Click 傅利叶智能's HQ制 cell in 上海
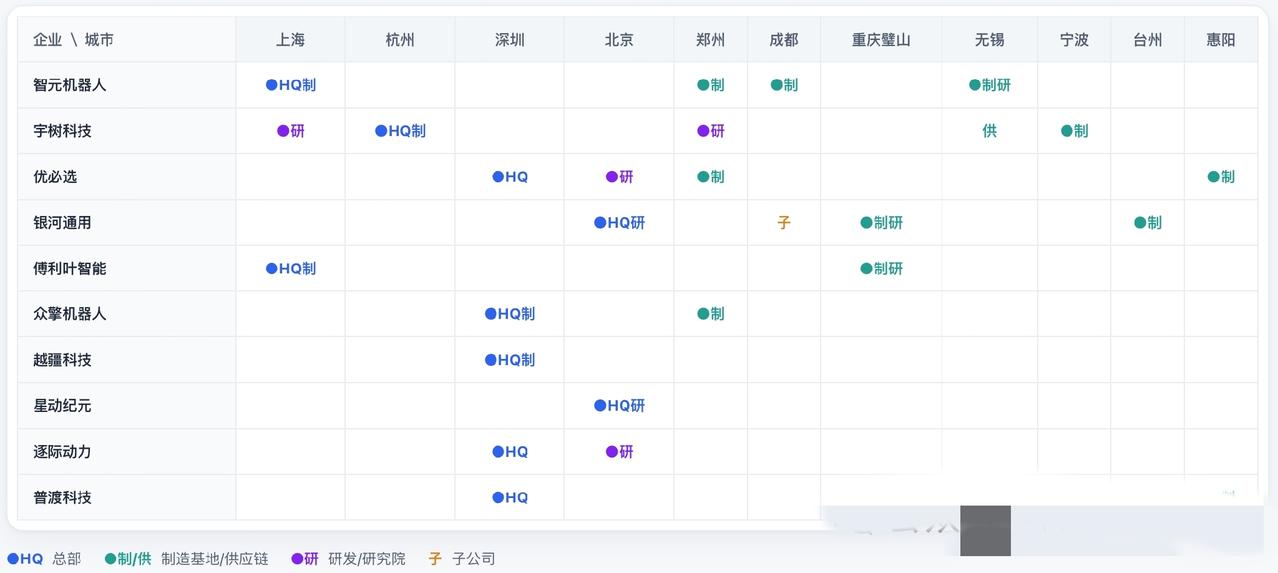 point(290,268)
